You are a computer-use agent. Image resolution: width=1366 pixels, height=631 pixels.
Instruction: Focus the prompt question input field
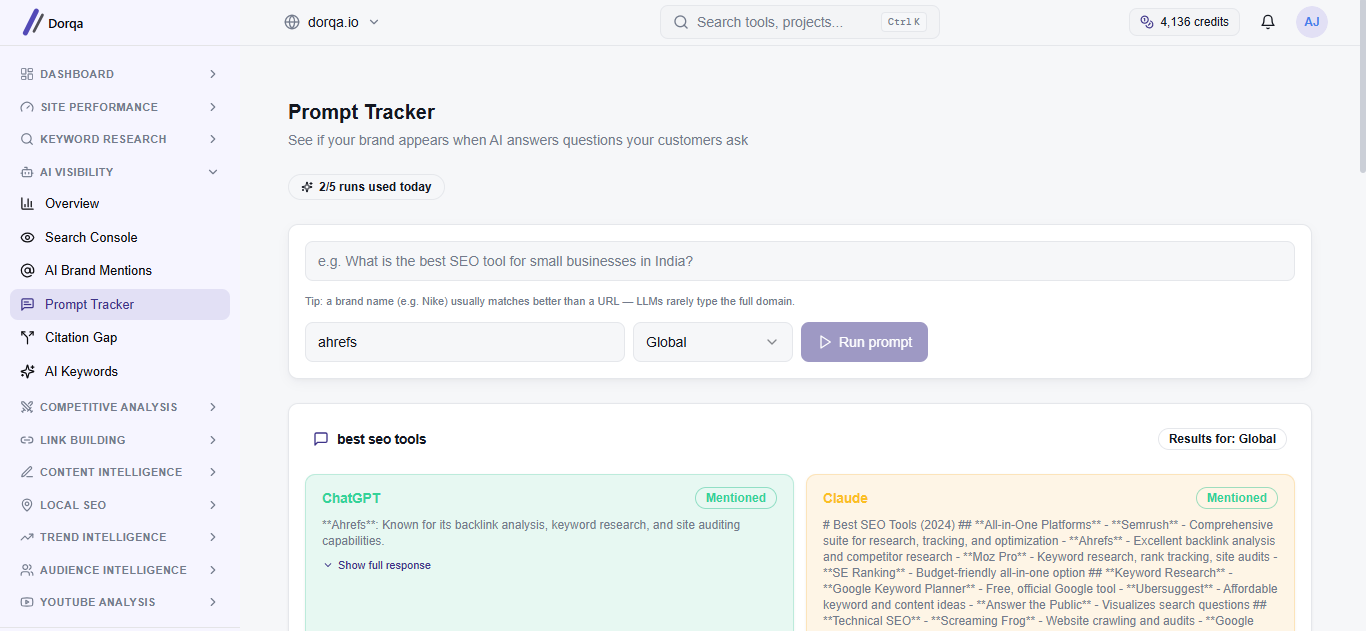pyautogui.click(x=800, y=261)
